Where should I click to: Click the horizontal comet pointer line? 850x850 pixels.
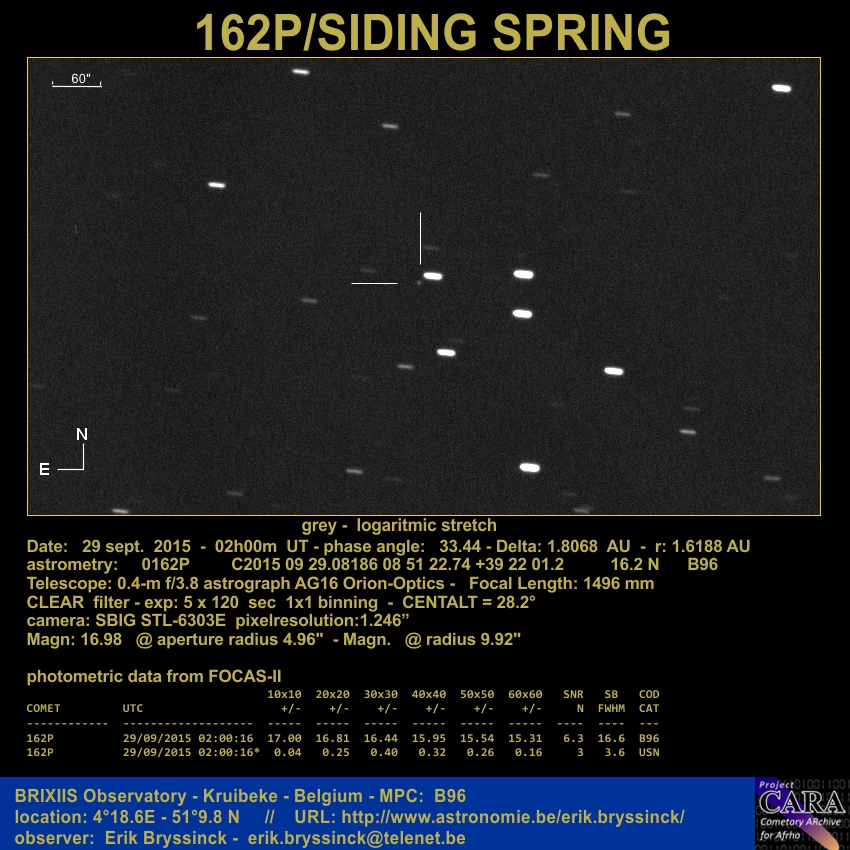click(x=374, y=283)
